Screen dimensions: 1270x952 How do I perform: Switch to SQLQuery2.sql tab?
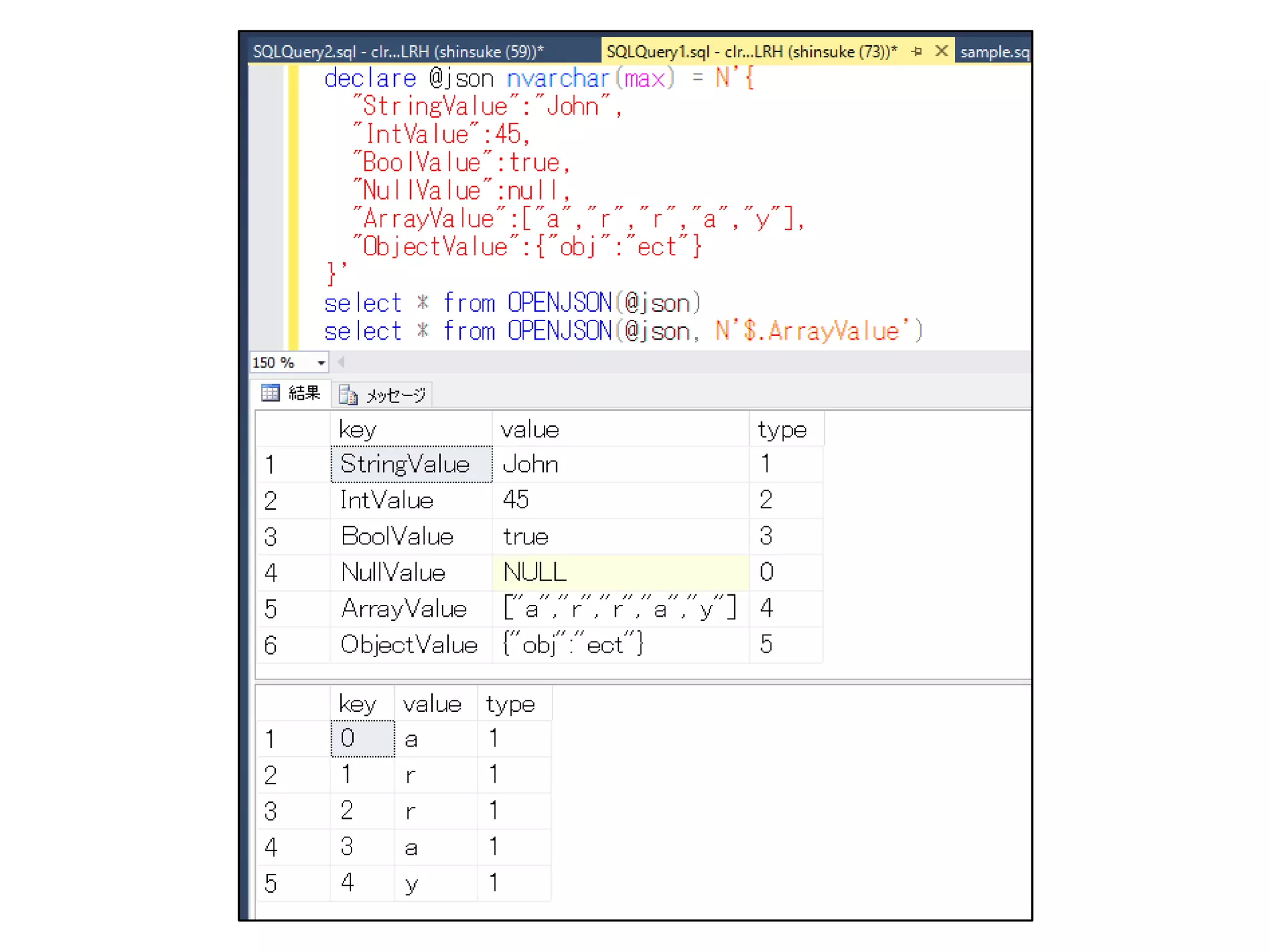(x=398, y=51)
